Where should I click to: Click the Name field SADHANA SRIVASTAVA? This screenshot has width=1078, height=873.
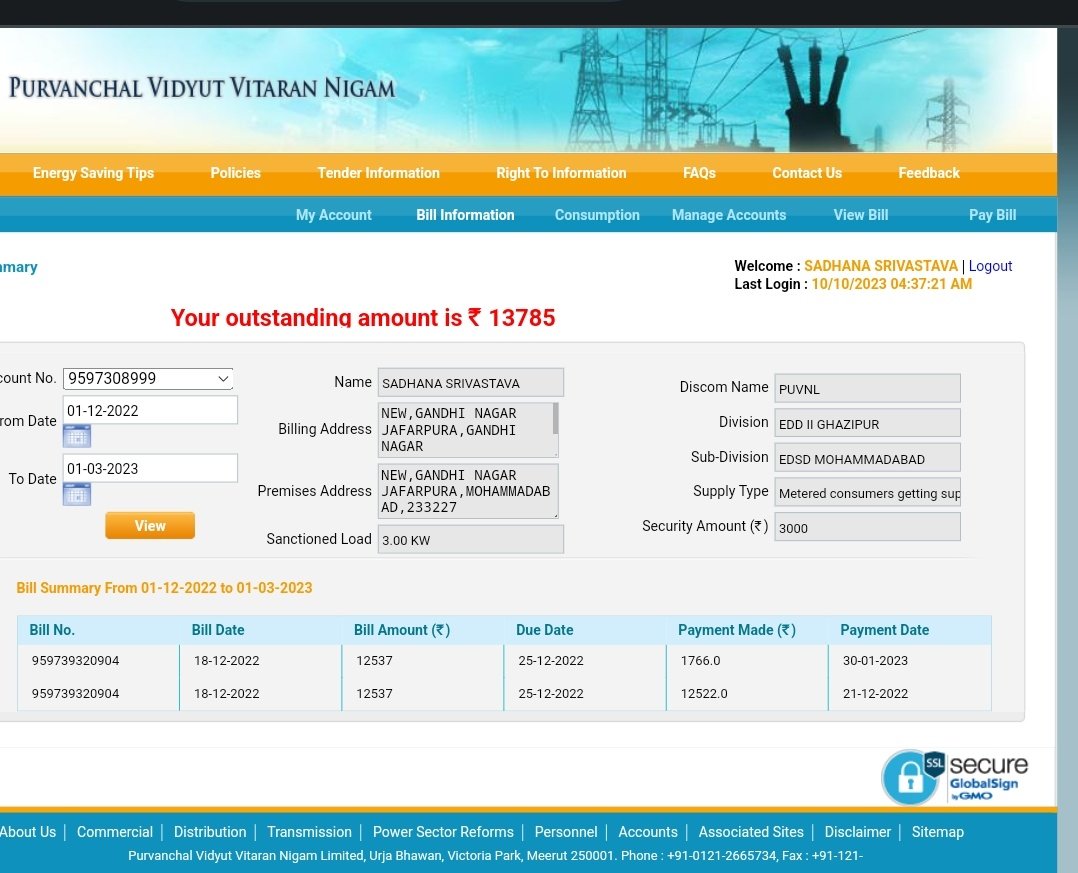tap(470, 383)
